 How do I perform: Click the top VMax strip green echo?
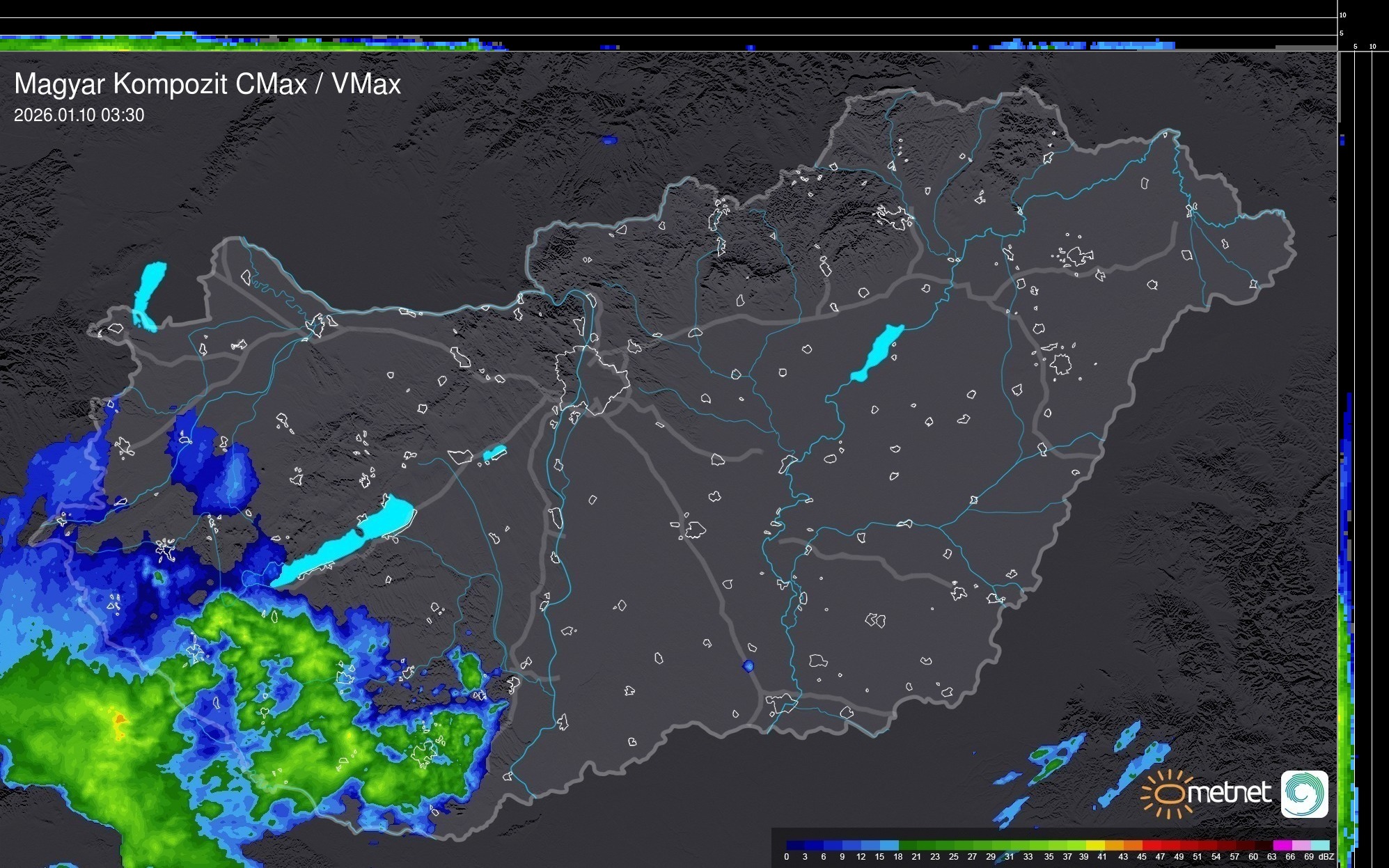pos(104,44)
